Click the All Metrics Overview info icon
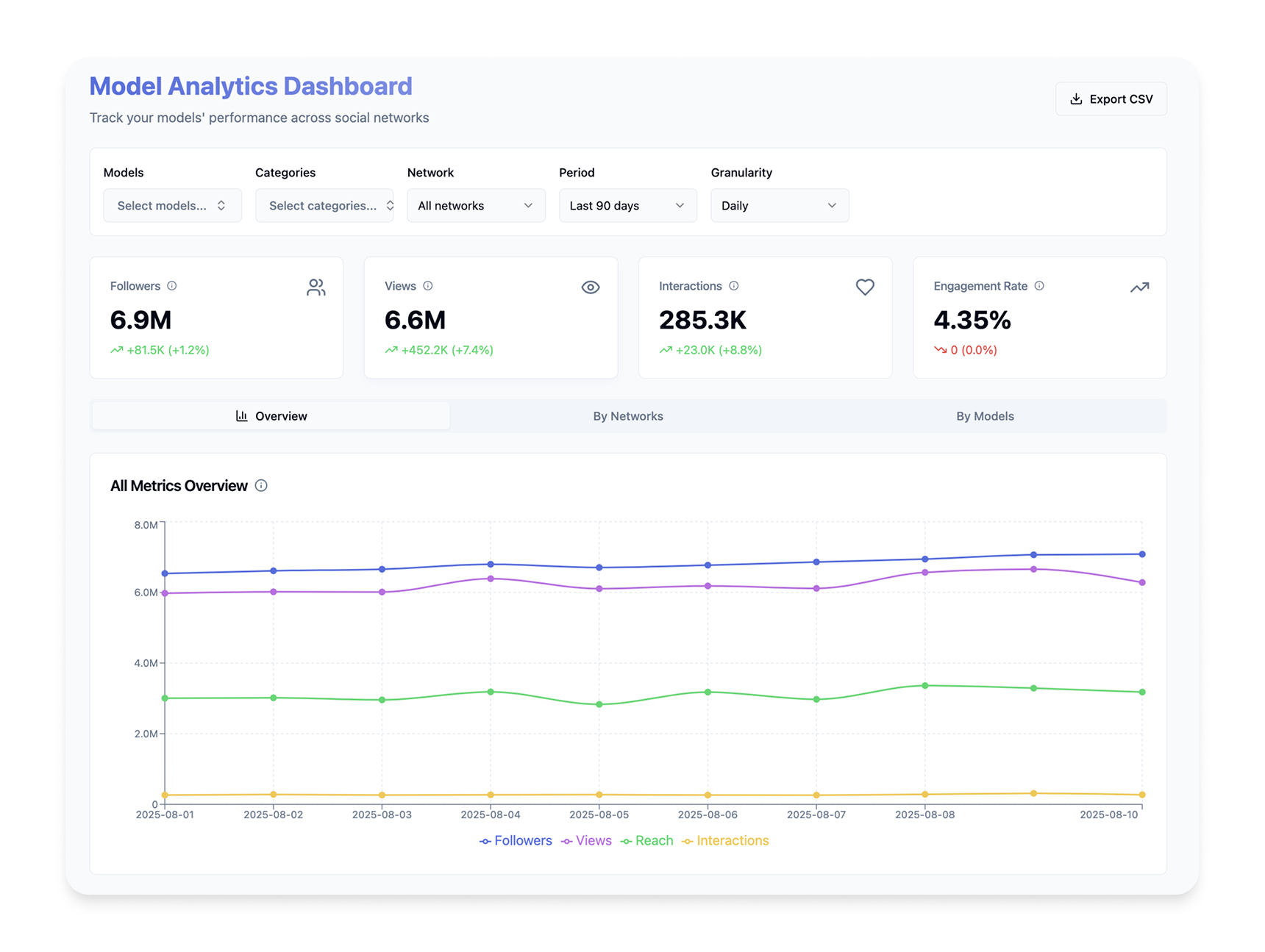Image resolution: width=1265 pixels, height=952 pixels. [x=261, y=486]
